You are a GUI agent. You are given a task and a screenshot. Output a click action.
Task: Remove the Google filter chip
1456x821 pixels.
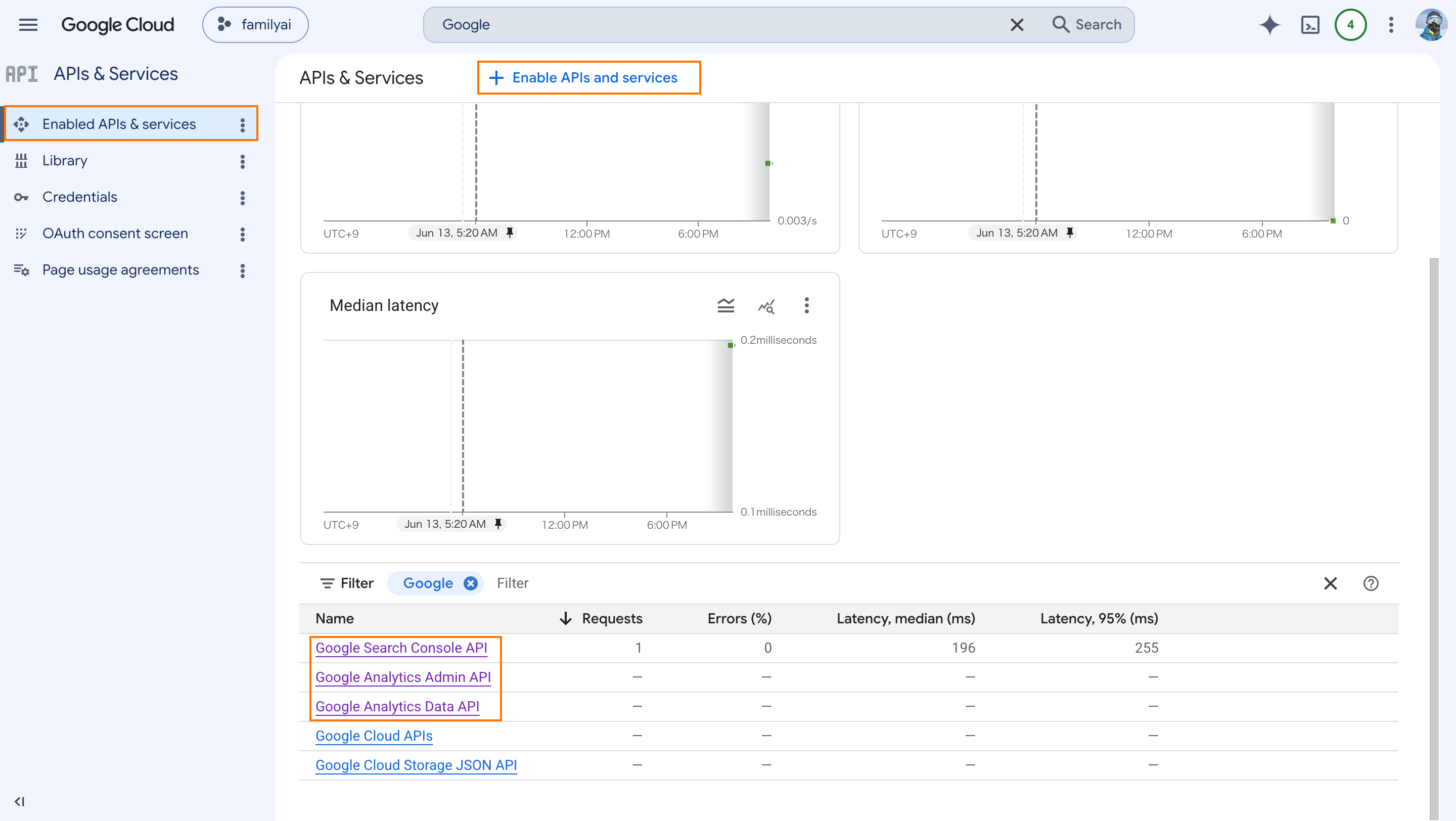(470, 583)
